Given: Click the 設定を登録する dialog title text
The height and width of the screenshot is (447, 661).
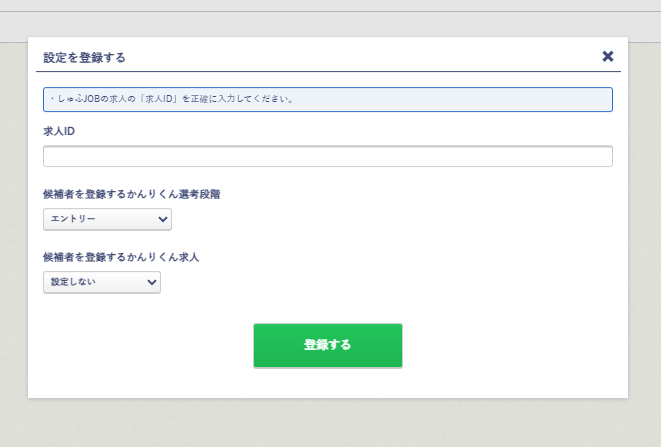Looking at the screenshot, I should pyautogui.click(x=84, y=57).
